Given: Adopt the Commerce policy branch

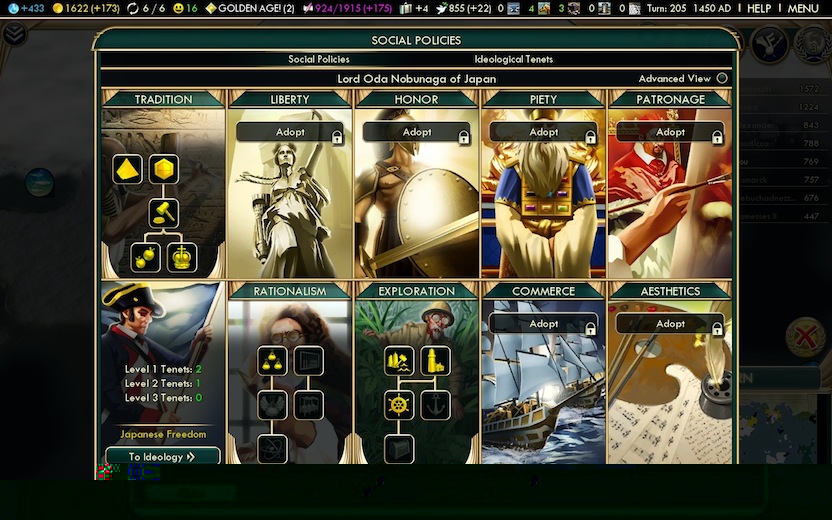Looking at the screenshot, I should [543, 324].
